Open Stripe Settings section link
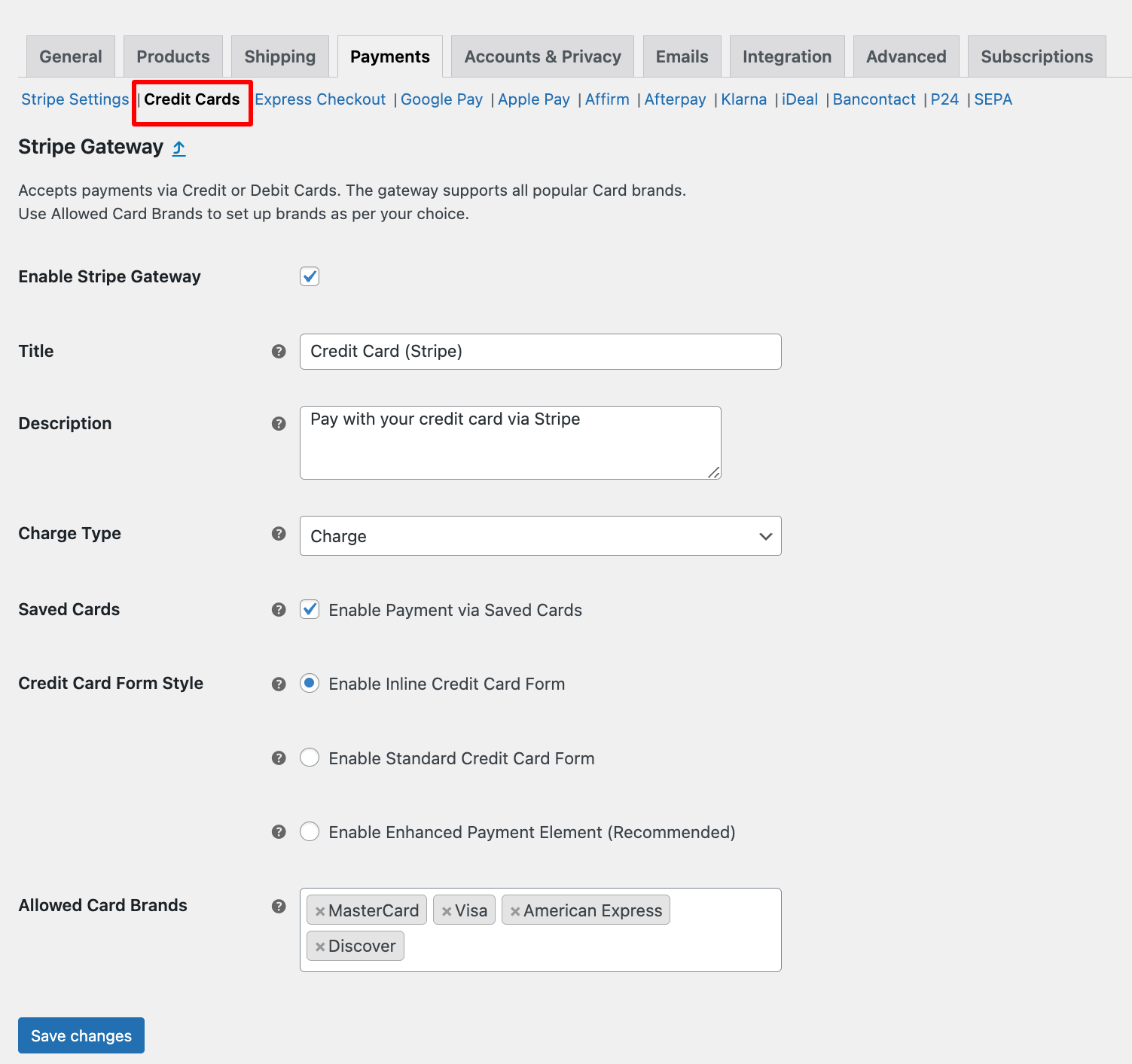The height and width of the screenshot is (1064, 1132). tap(75, 99)
